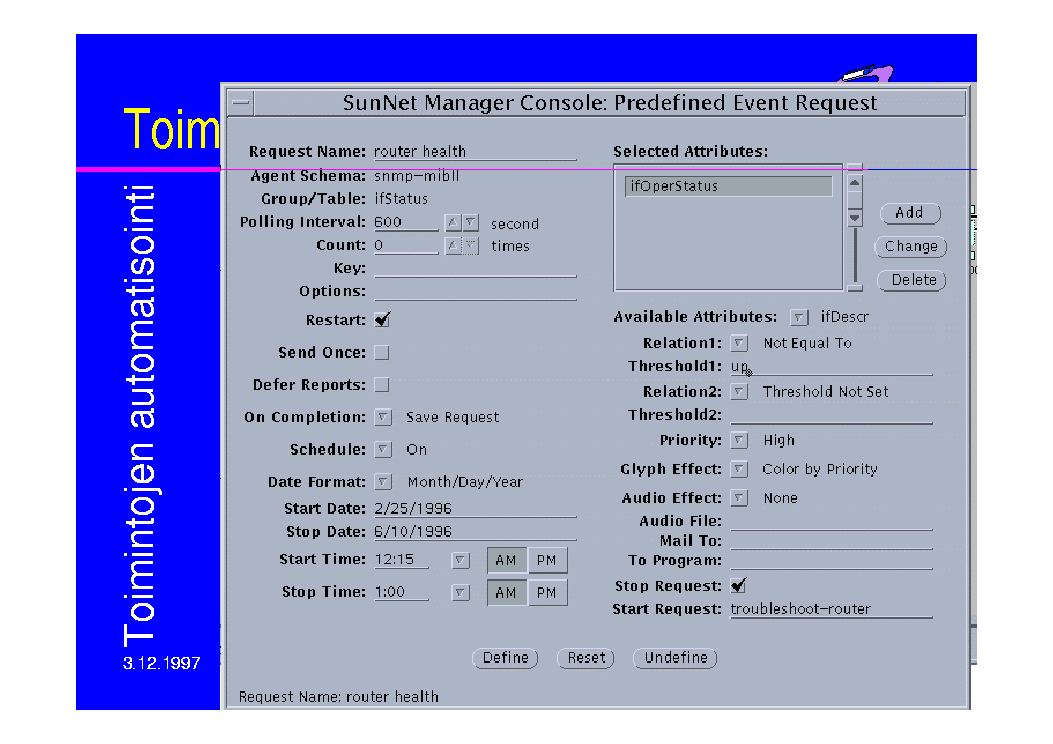
Task: Click the Audio File input field
Action: point(831,522)
